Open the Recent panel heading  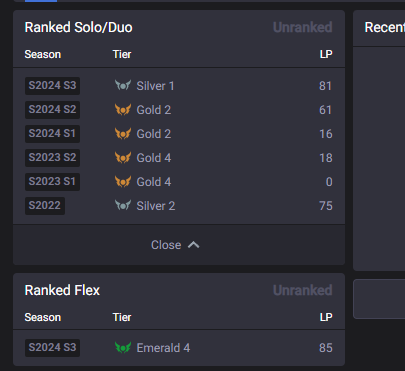pyautogui.click(x=385, y=27)
